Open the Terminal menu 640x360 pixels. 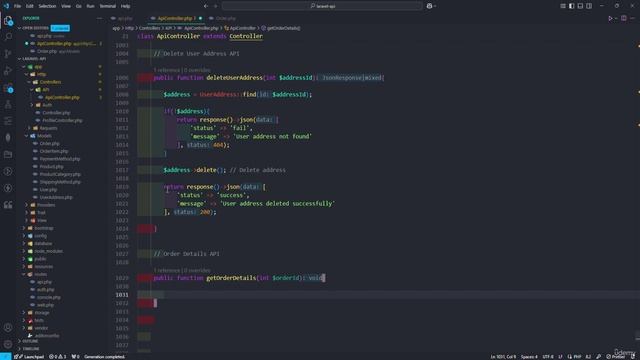108,6
